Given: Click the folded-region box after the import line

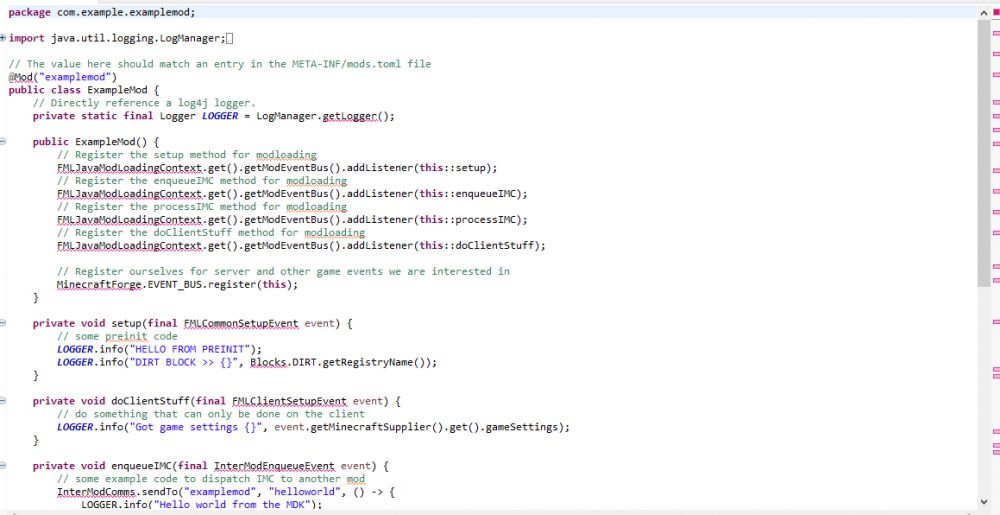Looking at the screenshot, I should [230, 38].
